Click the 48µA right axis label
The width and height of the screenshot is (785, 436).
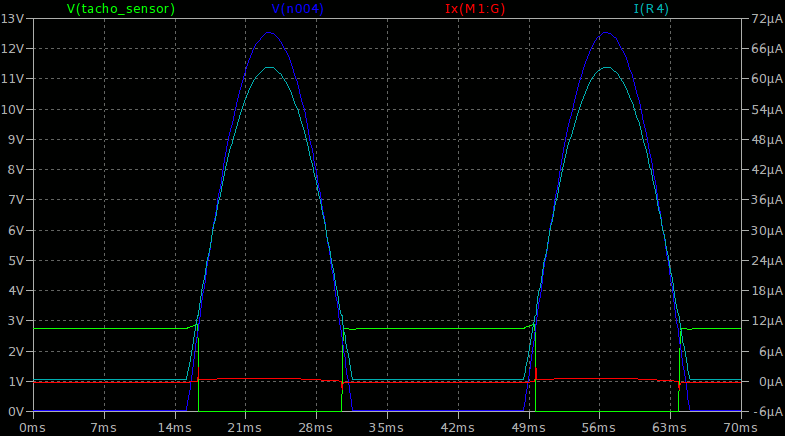click(767, 140)
